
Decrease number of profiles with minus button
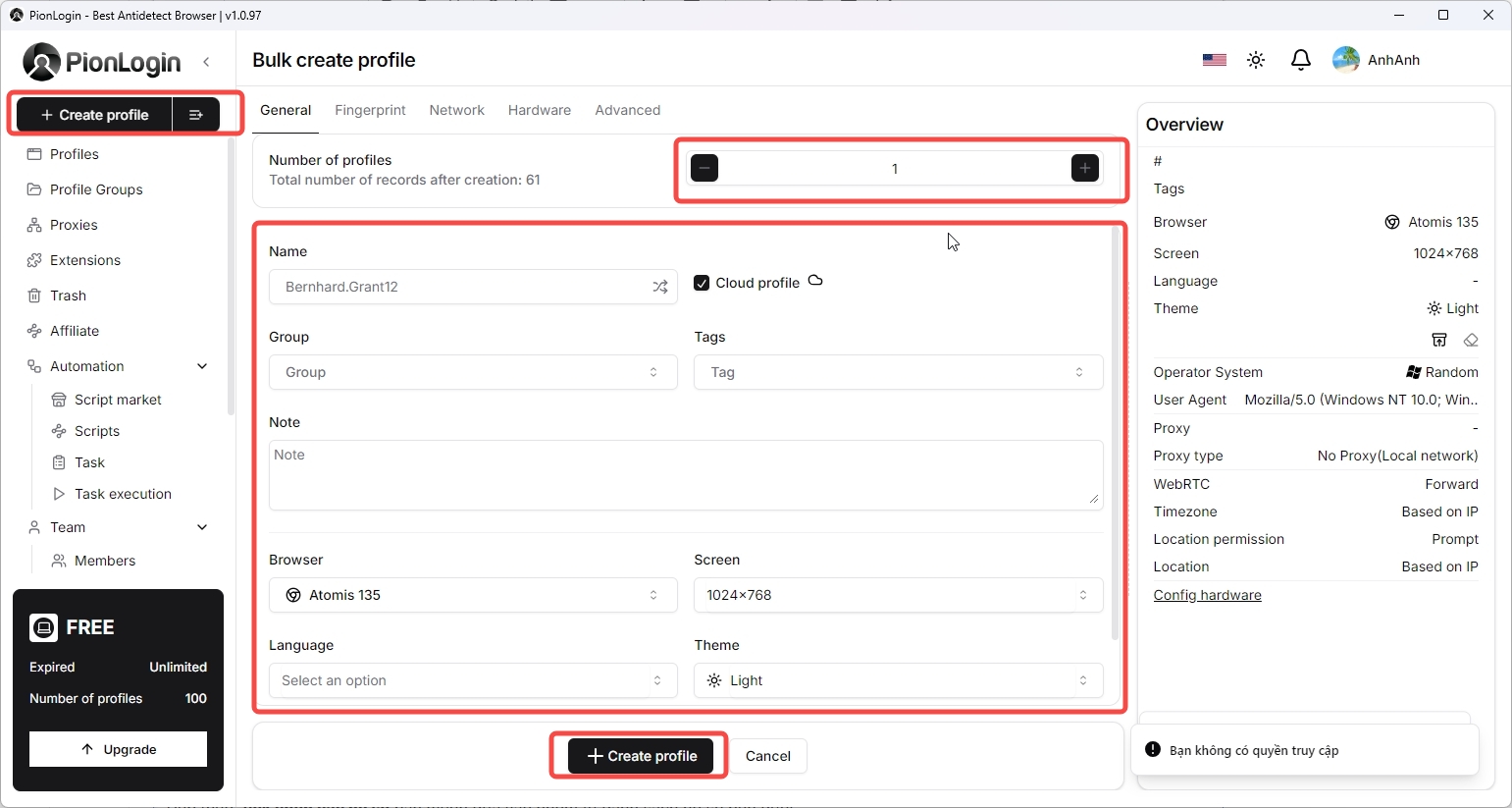704,169
